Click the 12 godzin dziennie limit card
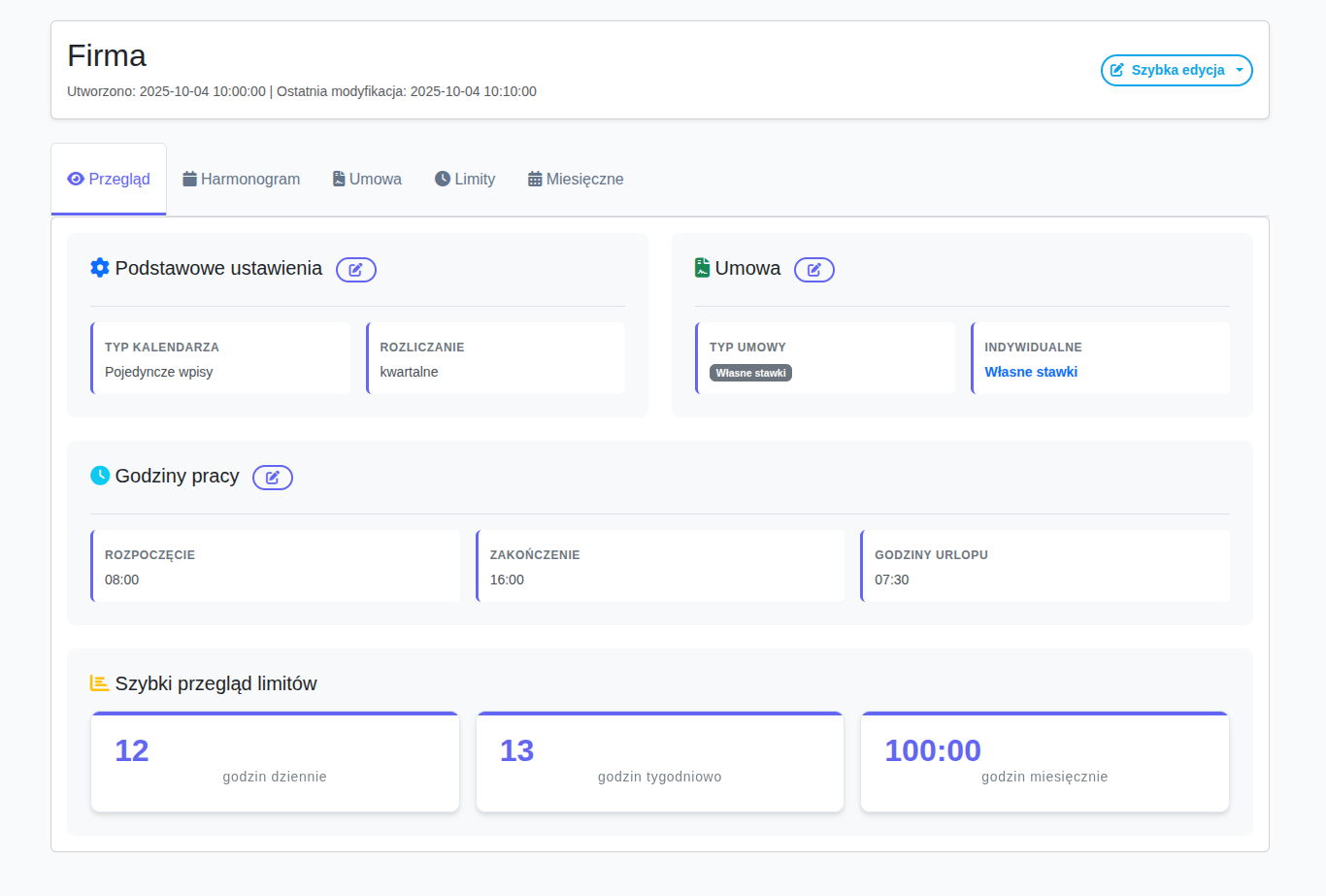 pos(275,762)
